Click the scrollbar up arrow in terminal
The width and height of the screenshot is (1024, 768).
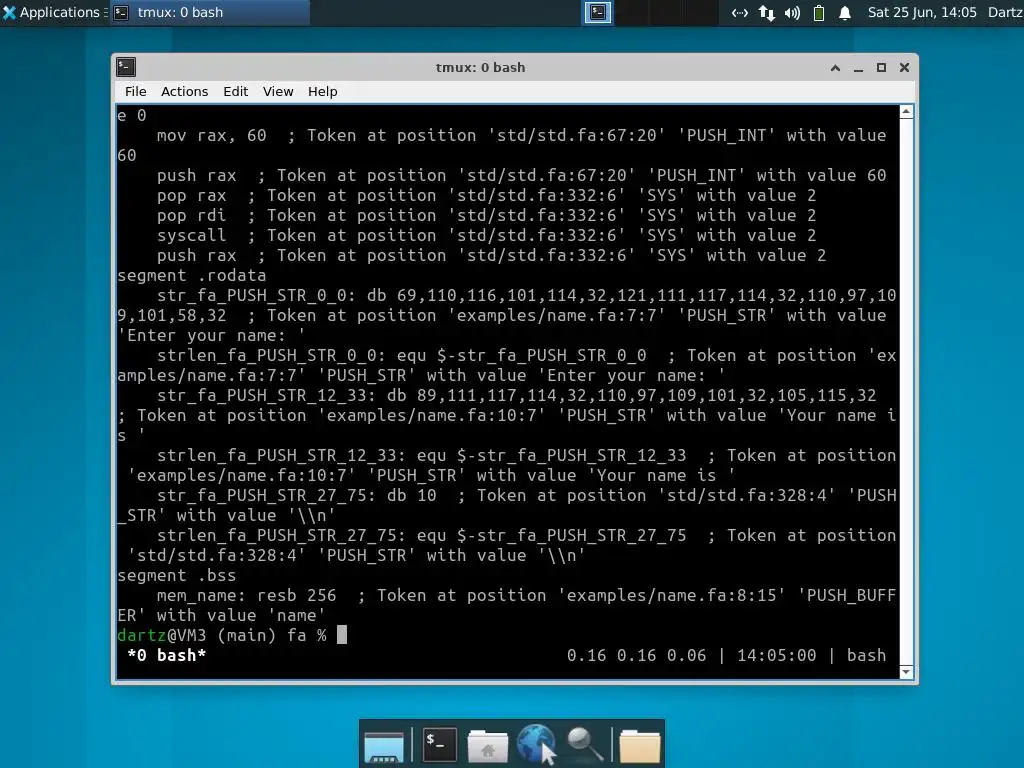906,112
